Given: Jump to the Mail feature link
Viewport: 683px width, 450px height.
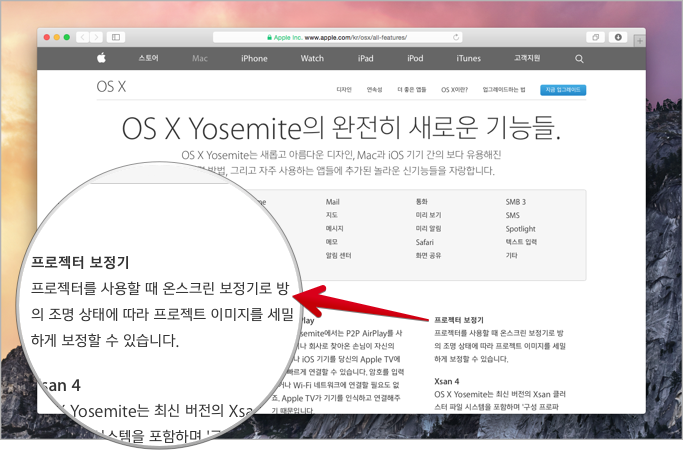Looking at the screenshot, I should tap(332, 202).
